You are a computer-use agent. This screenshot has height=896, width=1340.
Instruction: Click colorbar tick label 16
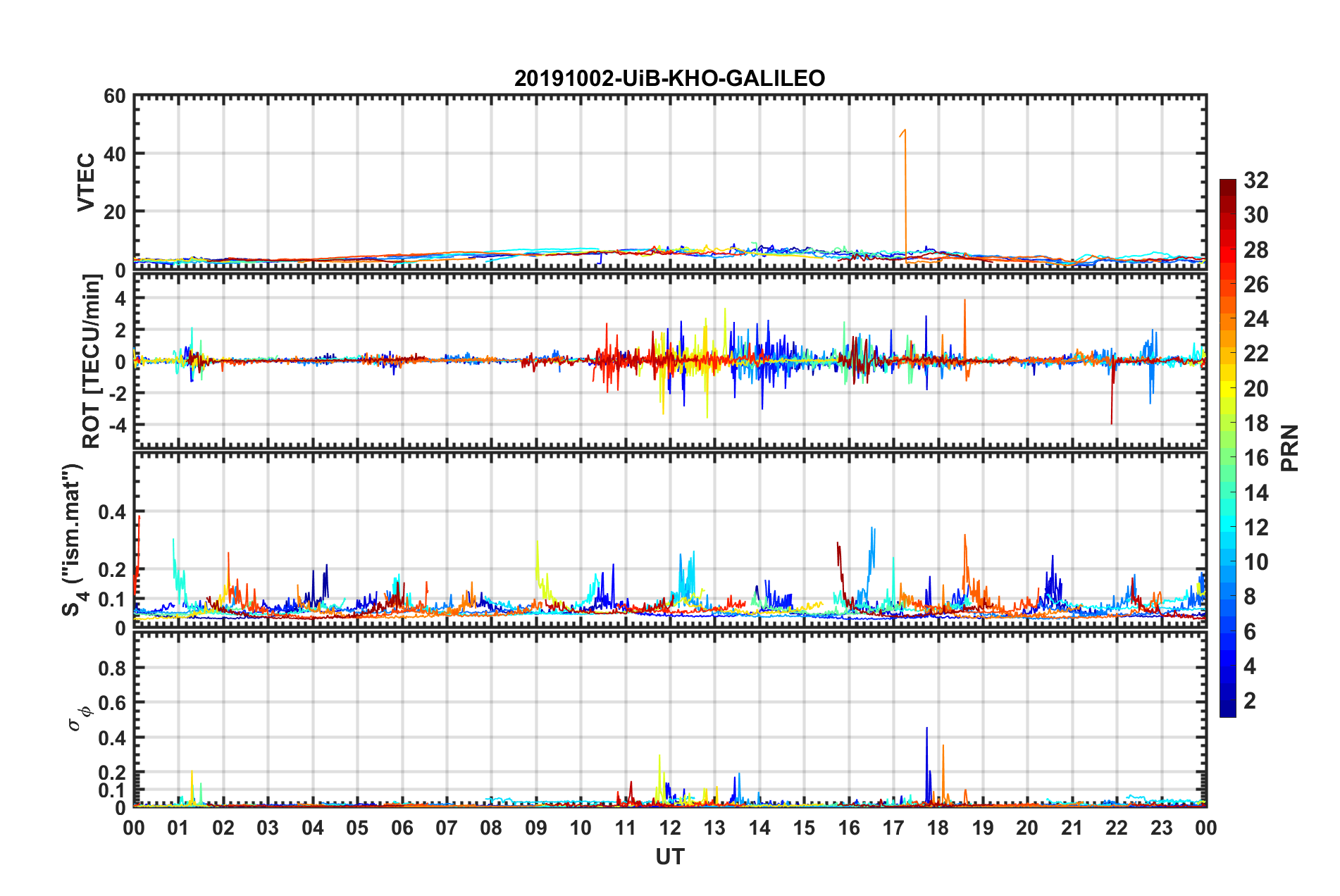coord(1255,458)
